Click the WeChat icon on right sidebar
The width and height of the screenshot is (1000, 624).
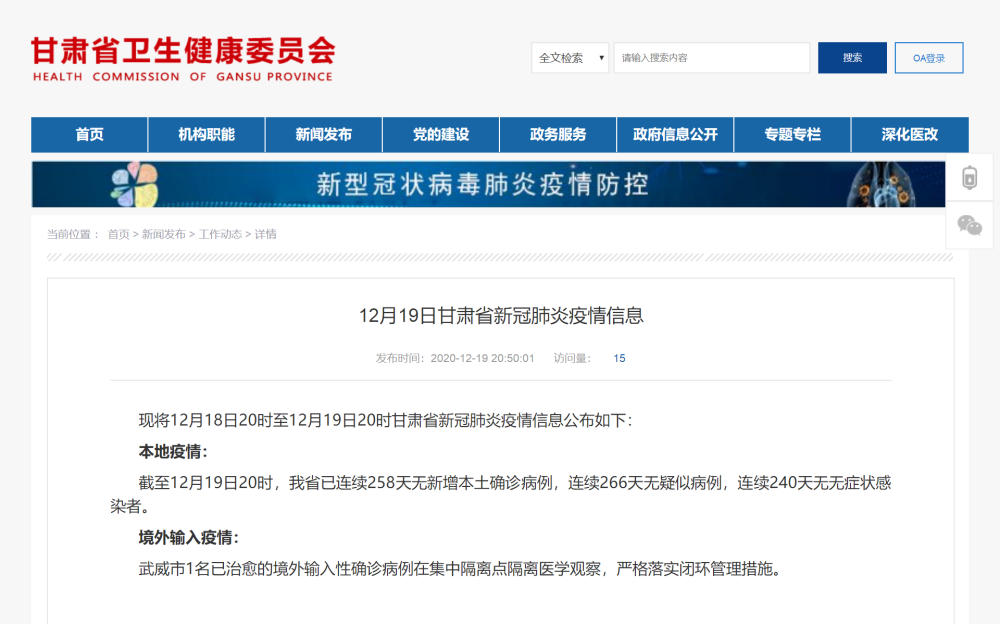(x=969, y=225)
